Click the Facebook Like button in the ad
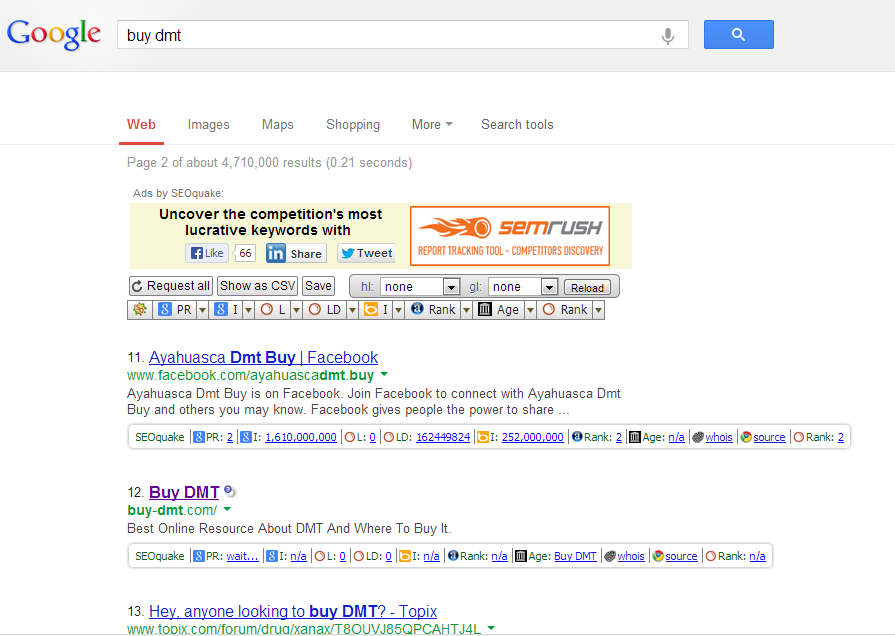Image resolution: width=895 pixels, height=636 pixels. coord(207,253)
